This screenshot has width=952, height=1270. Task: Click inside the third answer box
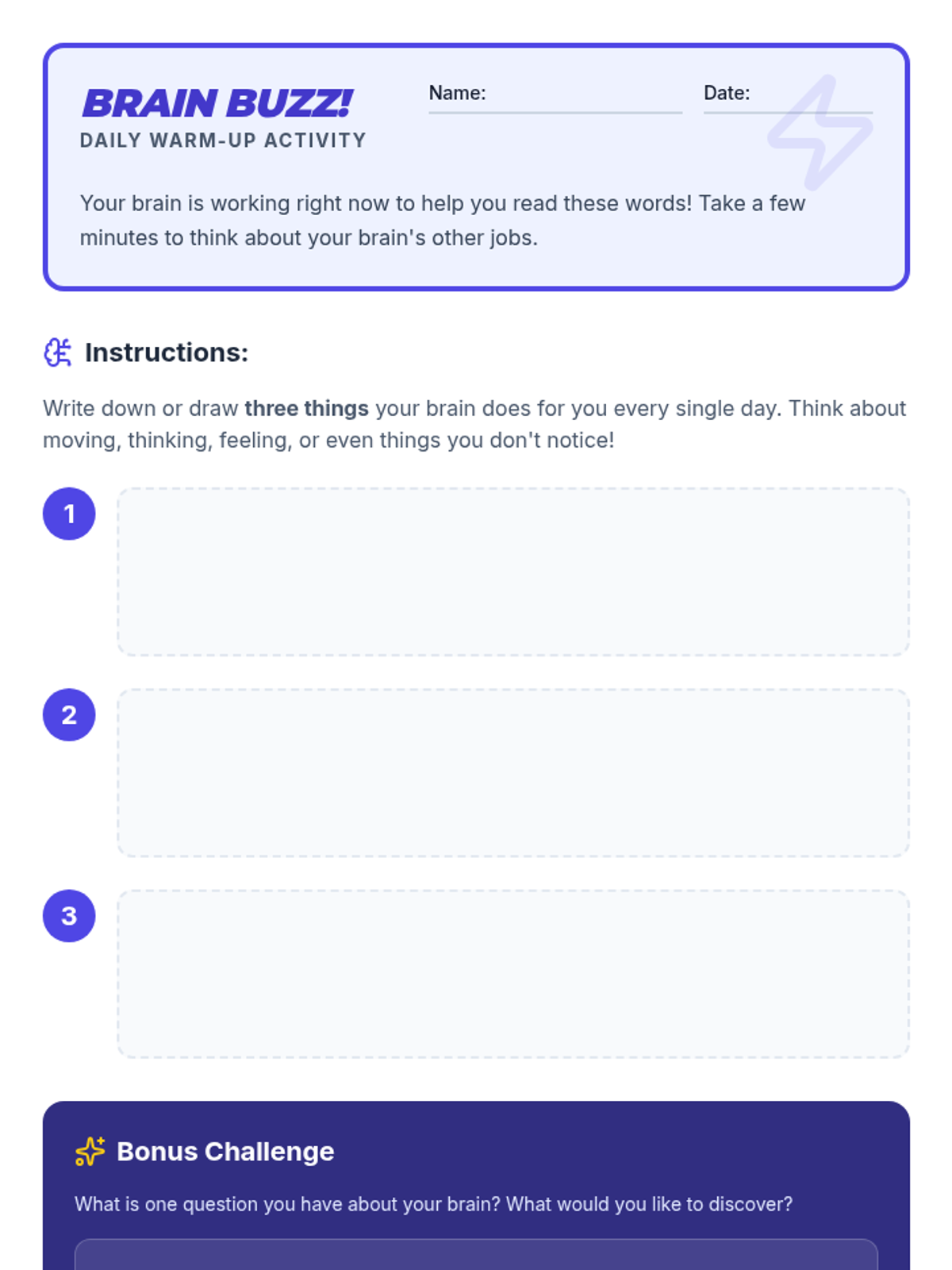pyautogui.click(x=513, y=973)
